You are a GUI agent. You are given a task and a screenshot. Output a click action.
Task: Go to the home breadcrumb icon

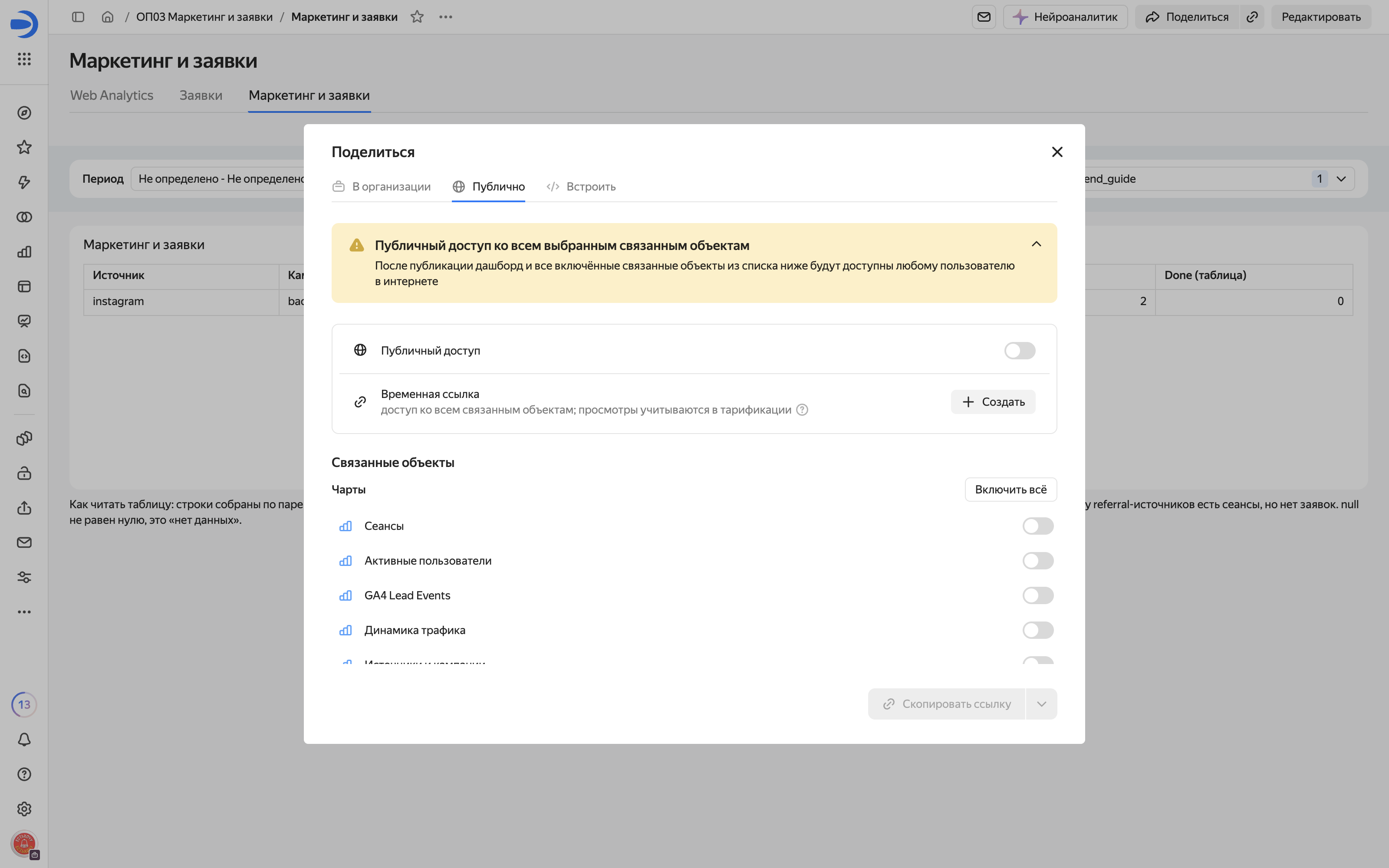(x=107, y=16)
